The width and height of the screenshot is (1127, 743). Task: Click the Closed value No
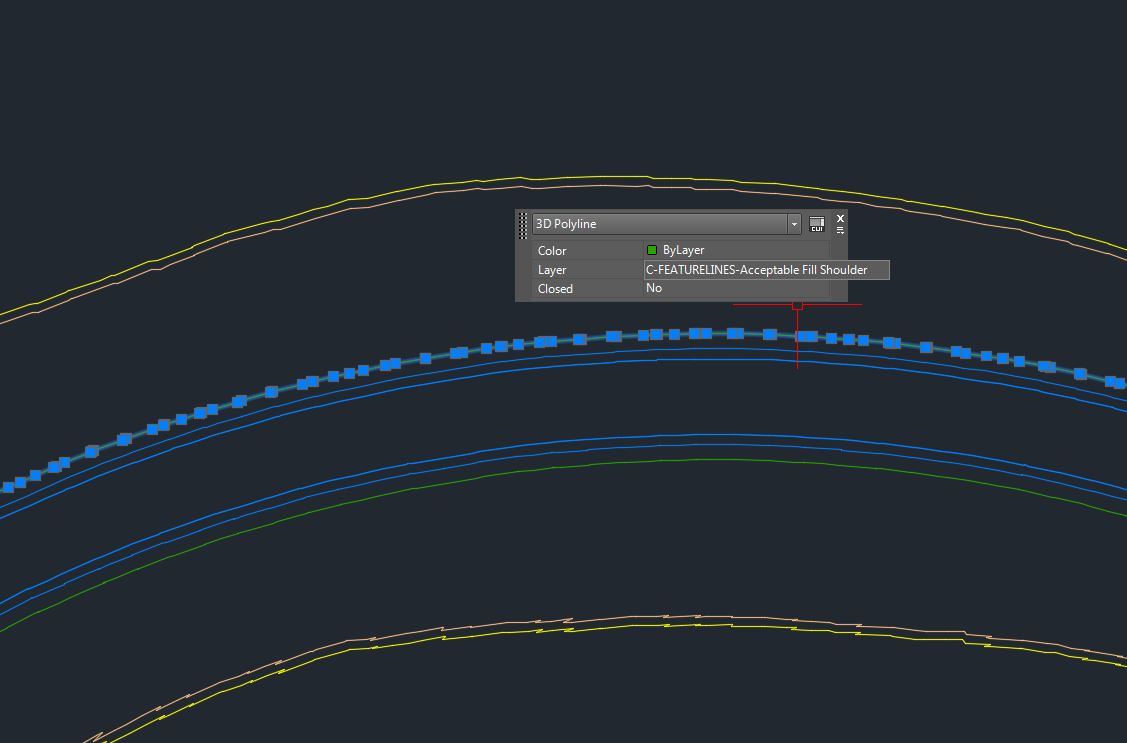click(x=654, y=288)
